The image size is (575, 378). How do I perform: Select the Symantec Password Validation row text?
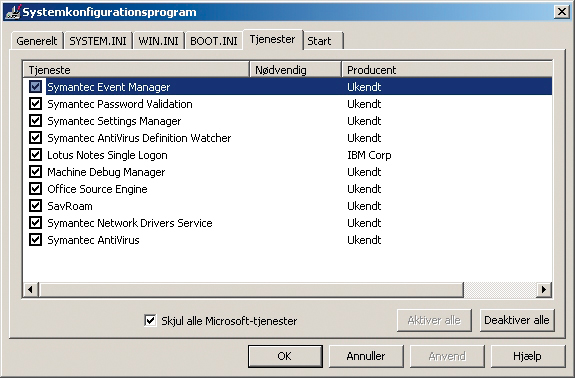pos(120,104)
